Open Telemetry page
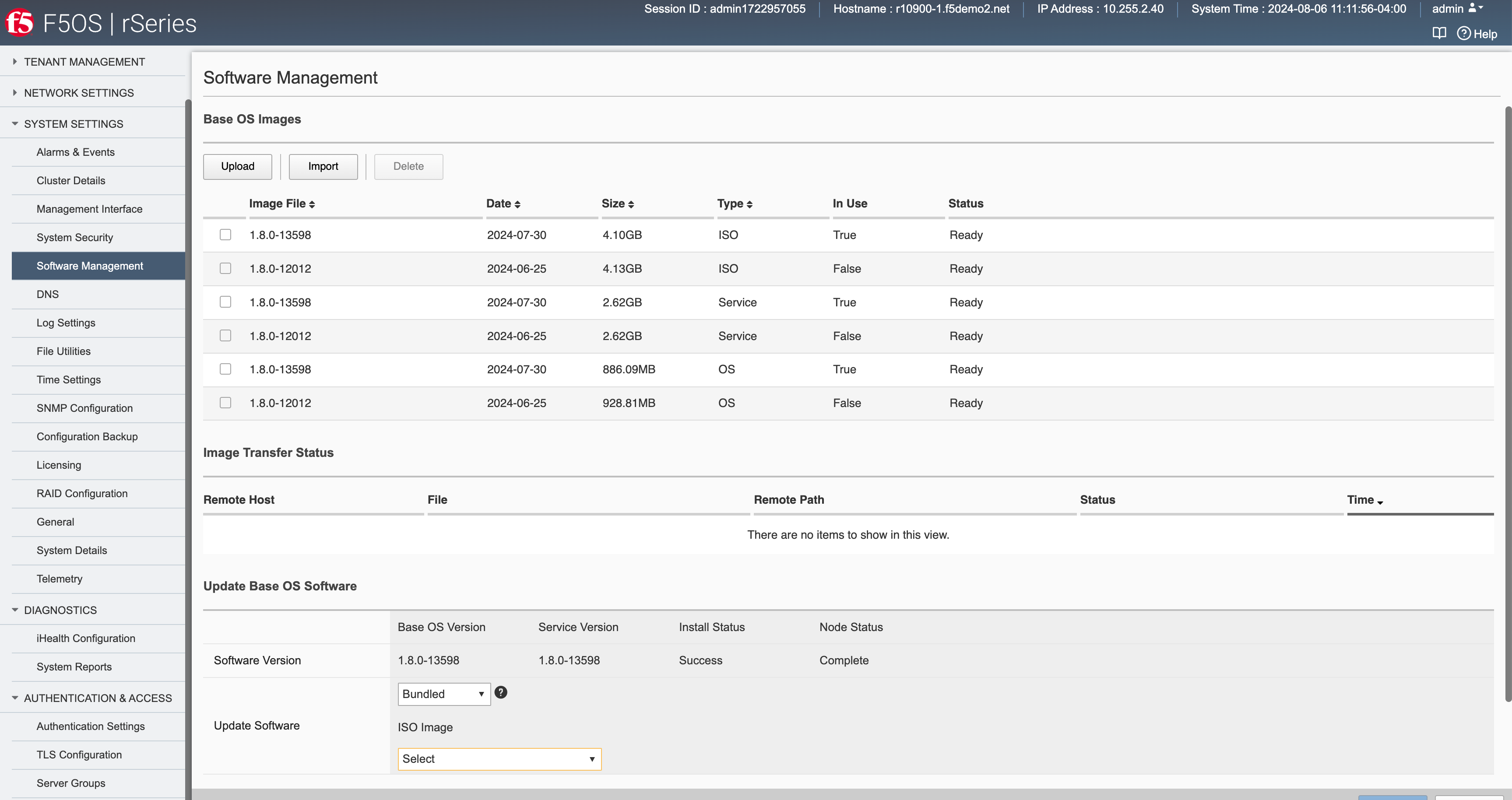 coord(98,579)
